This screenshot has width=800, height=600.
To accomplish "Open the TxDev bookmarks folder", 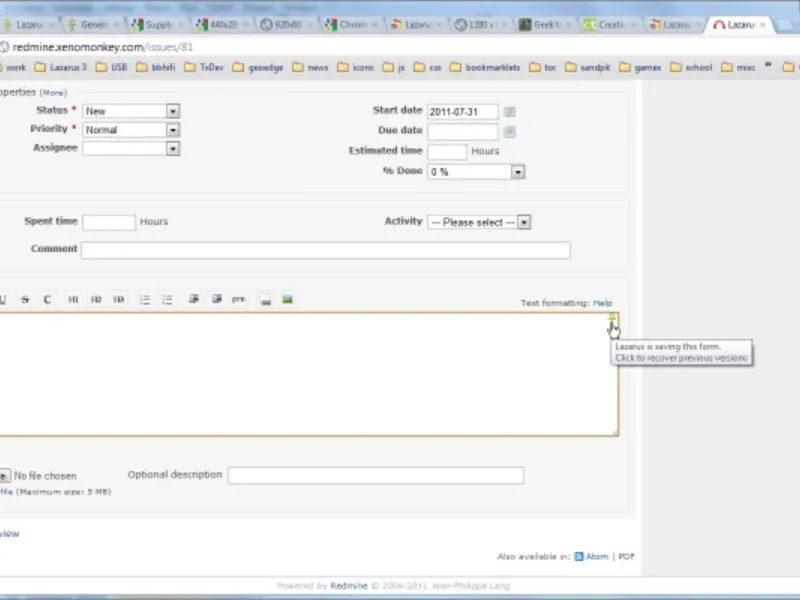I will click(204, 67).
